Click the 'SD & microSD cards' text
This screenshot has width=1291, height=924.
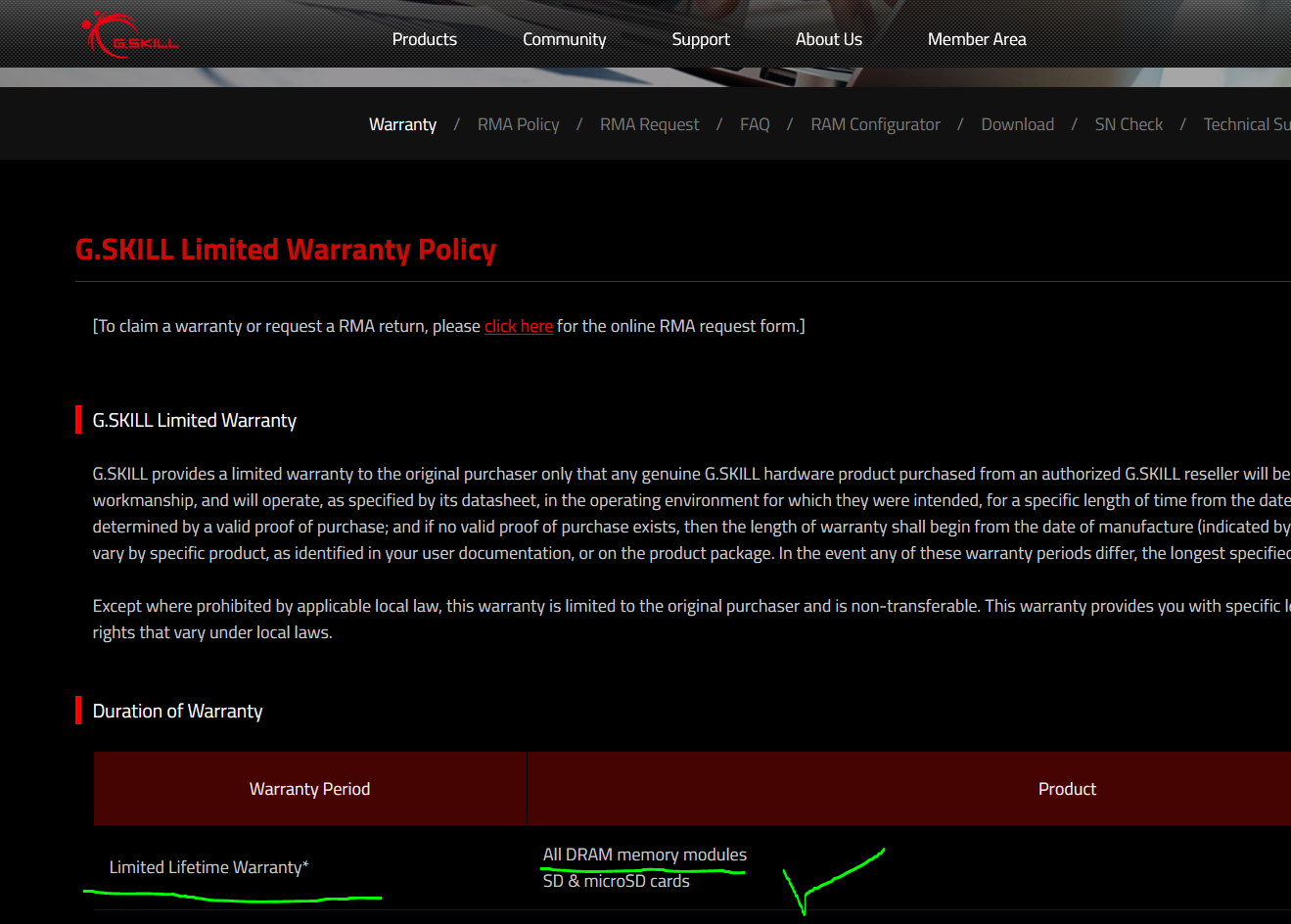(617, 881)
